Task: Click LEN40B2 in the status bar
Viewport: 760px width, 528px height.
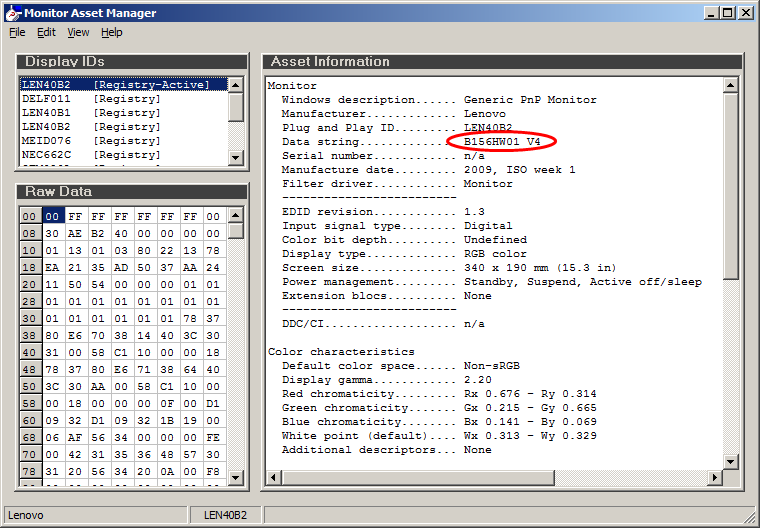Action: pos(225,515)
